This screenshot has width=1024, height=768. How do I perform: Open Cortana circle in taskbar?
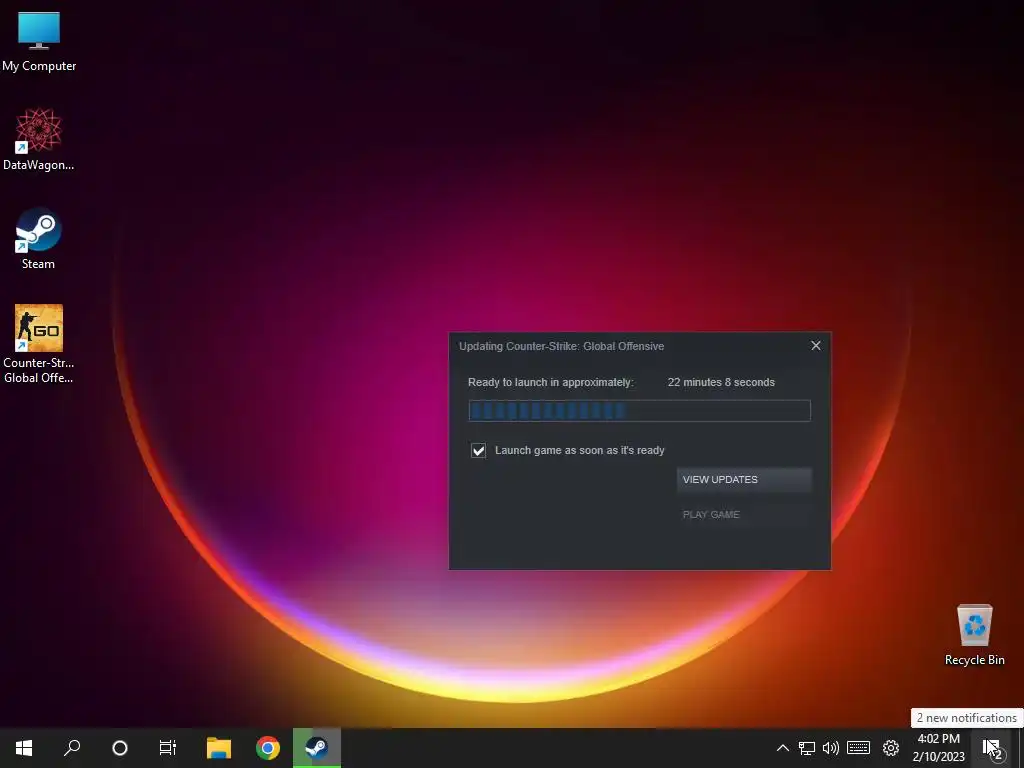pyautogui.click(x=120, y=748)
